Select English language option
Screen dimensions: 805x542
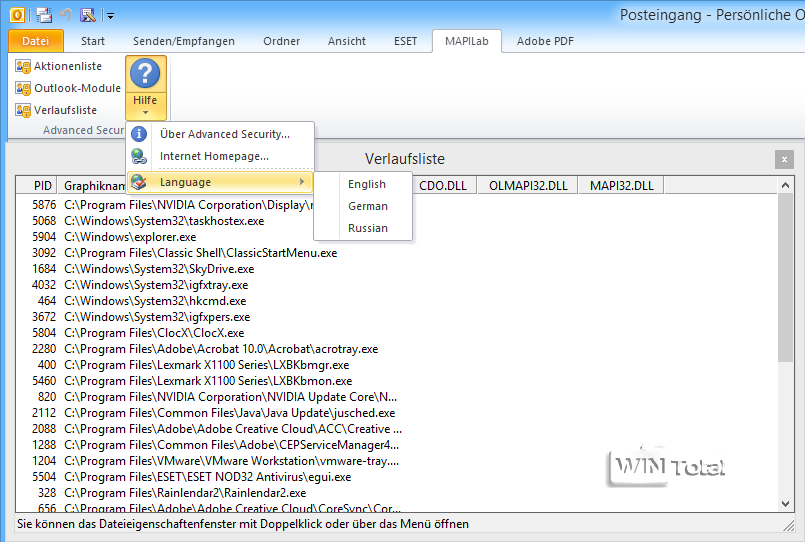[x=363, y=184]
